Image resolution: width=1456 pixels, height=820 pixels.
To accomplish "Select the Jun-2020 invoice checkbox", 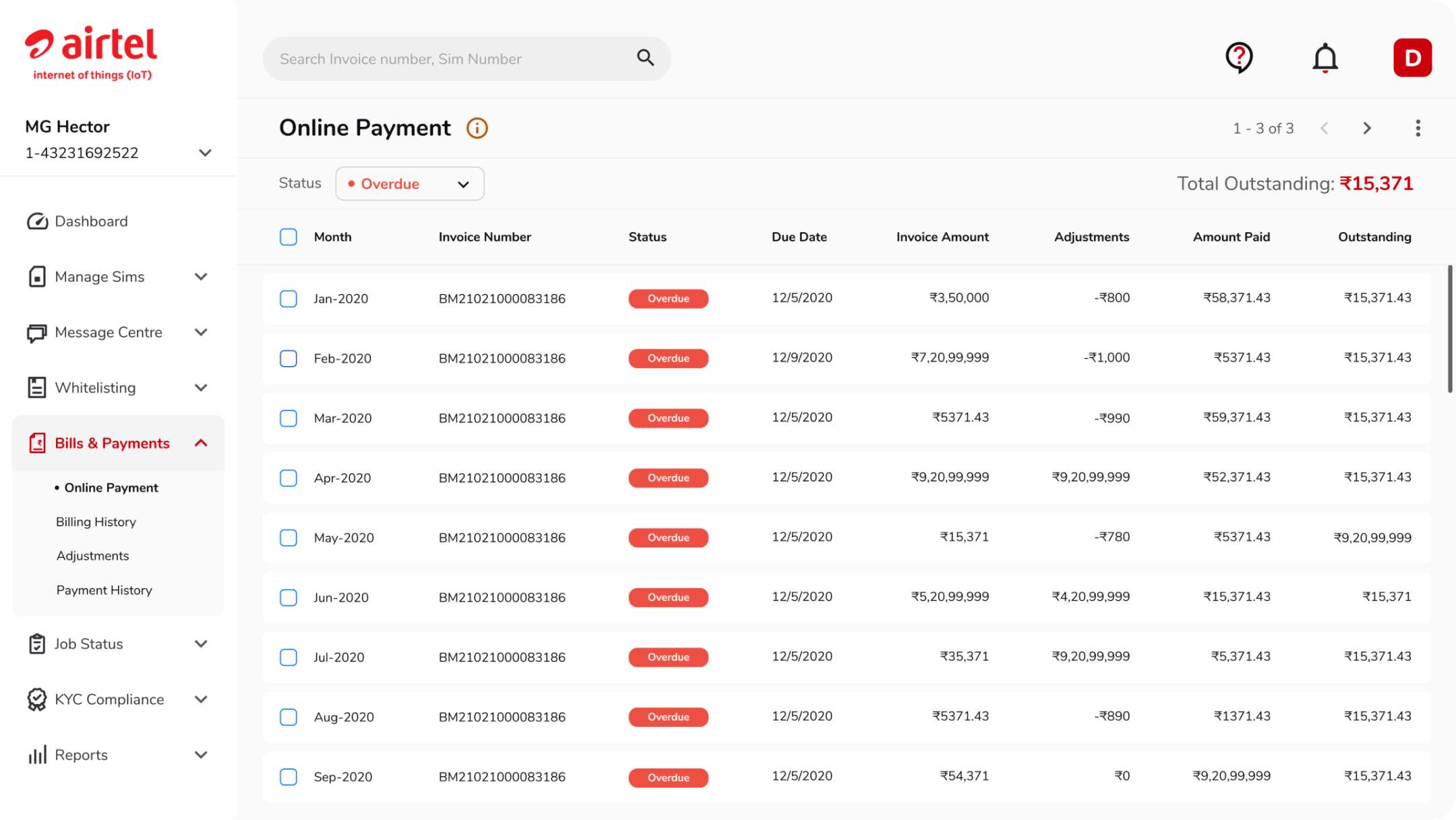I will point(289,597).
